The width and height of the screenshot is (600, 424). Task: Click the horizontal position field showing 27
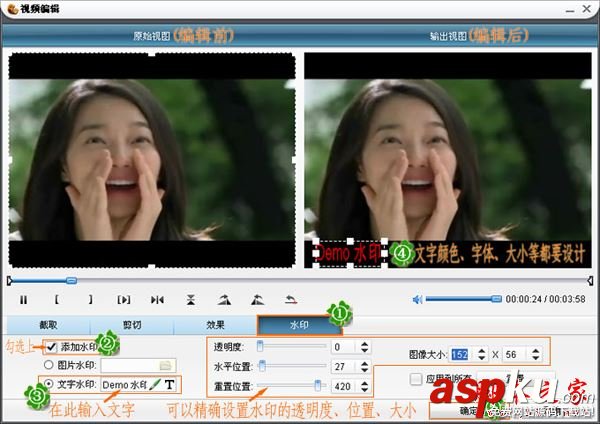click(346, 367)
